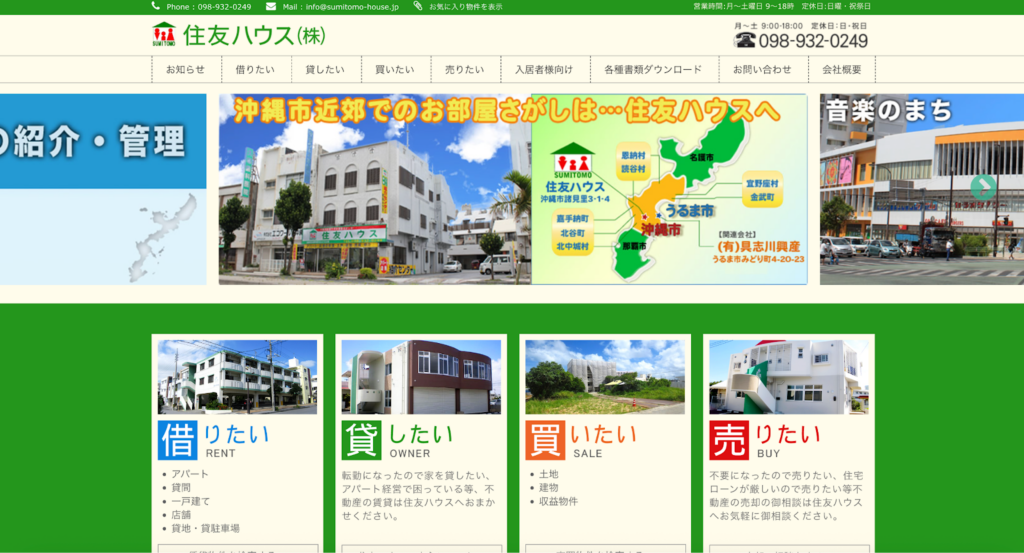Image resolution: width=1024 pixels, height=553 pixels.
Task: Click the Phone : 098-932-0249 link
Action: [208, 7]
